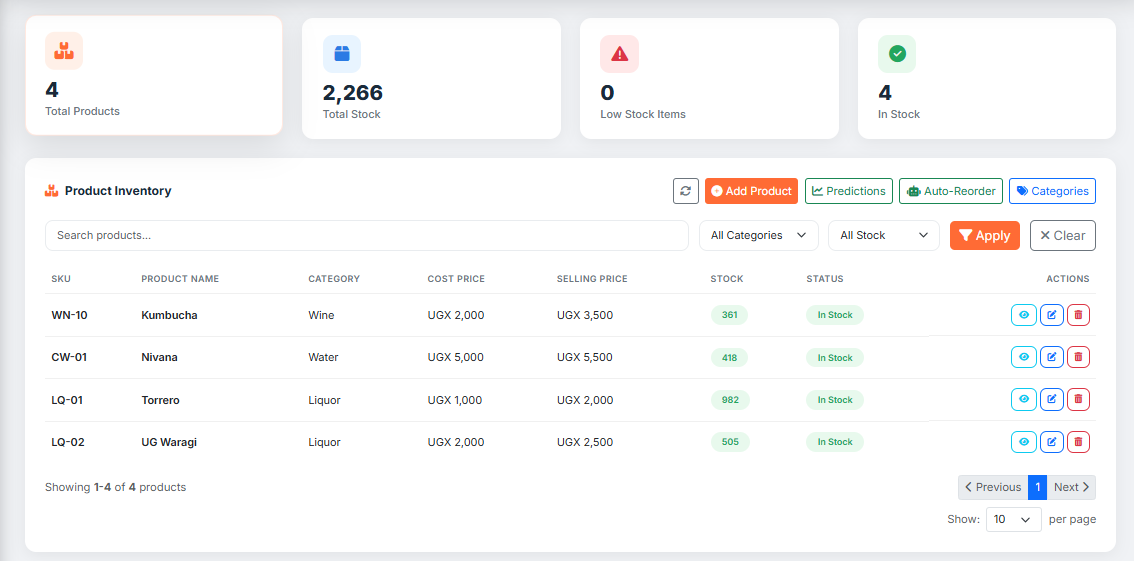Edit the UG Waragi product row

pos(1052,442)
